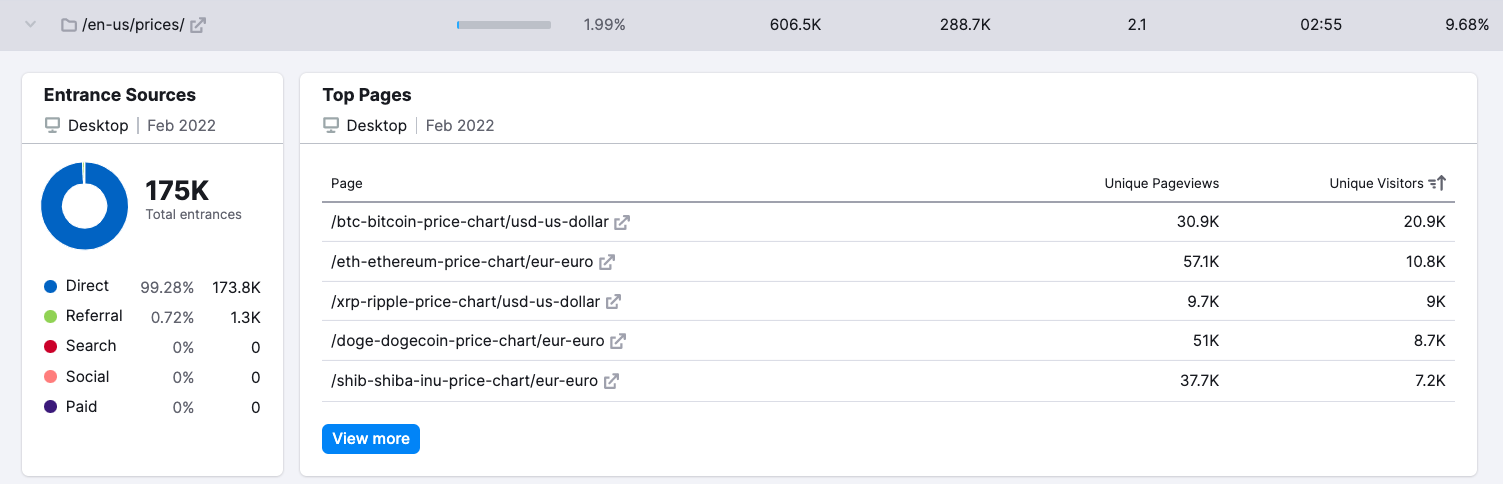Open external link for xrp-ripple-price-chart page
Screen dimensions: 1503x484
coord(614,301)
